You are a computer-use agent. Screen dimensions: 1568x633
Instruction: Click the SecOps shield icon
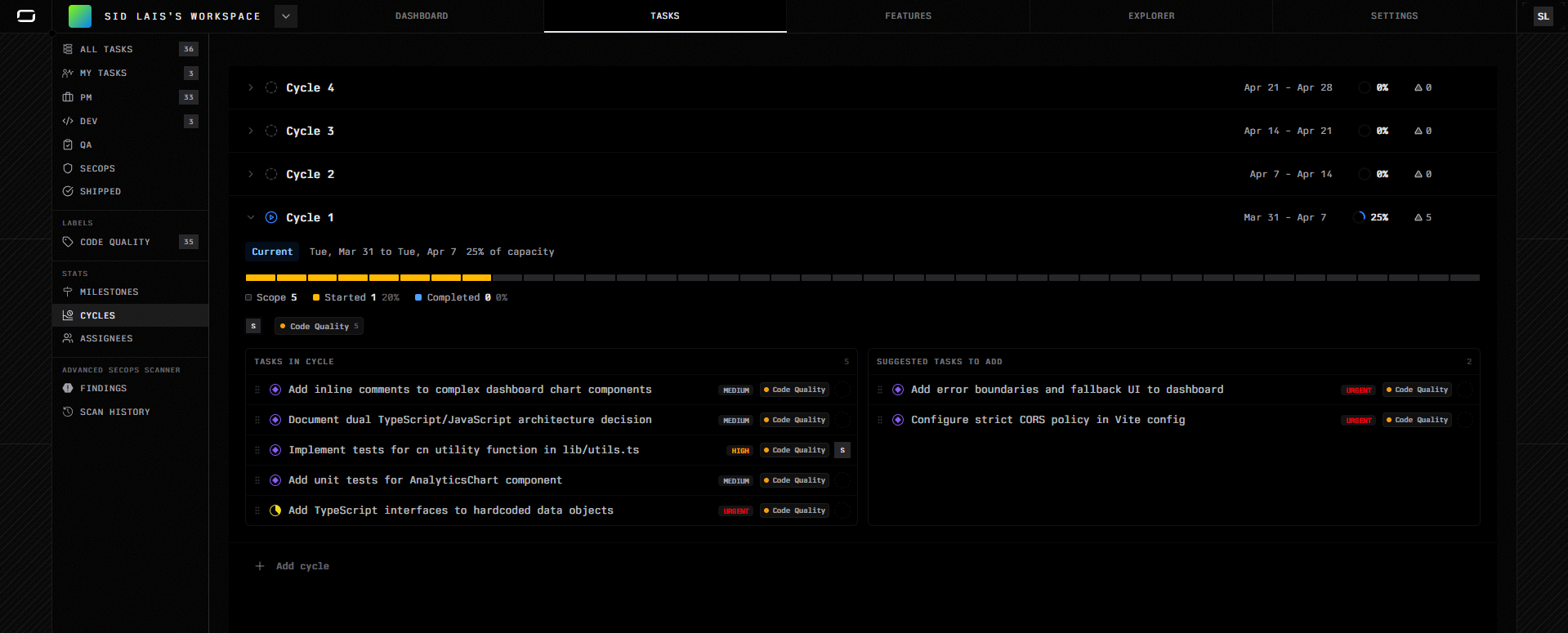[68, 169]
